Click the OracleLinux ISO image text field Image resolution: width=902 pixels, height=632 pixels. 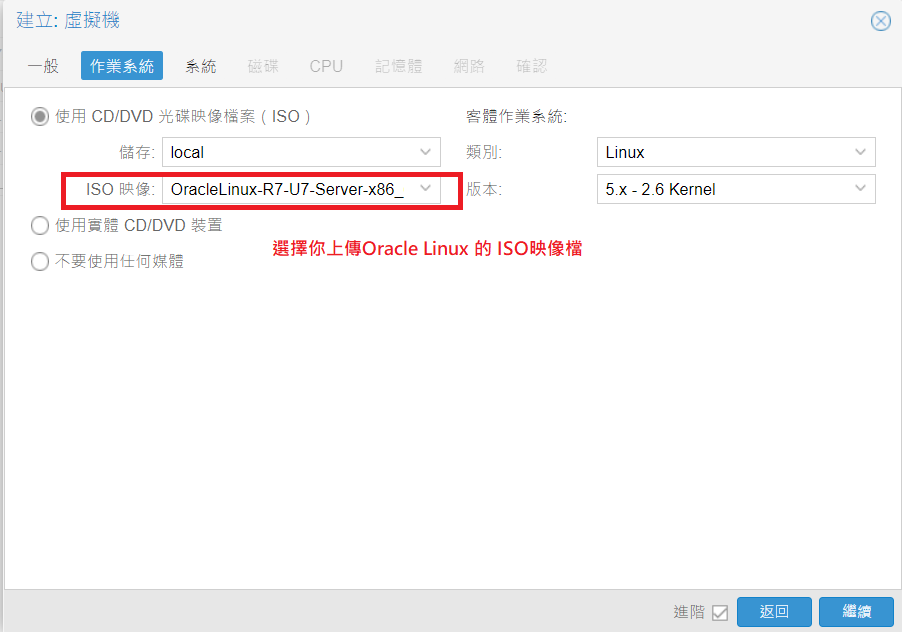[x=287, y=189]
